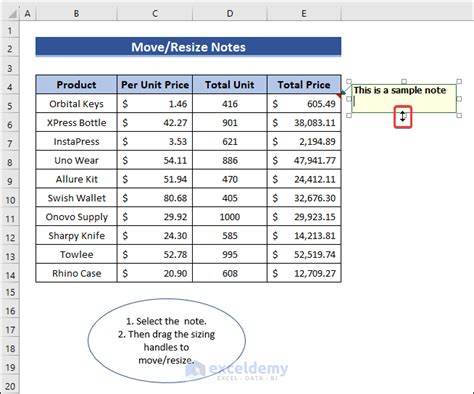Click the Swish Wallet cell

tap(76, 198)
